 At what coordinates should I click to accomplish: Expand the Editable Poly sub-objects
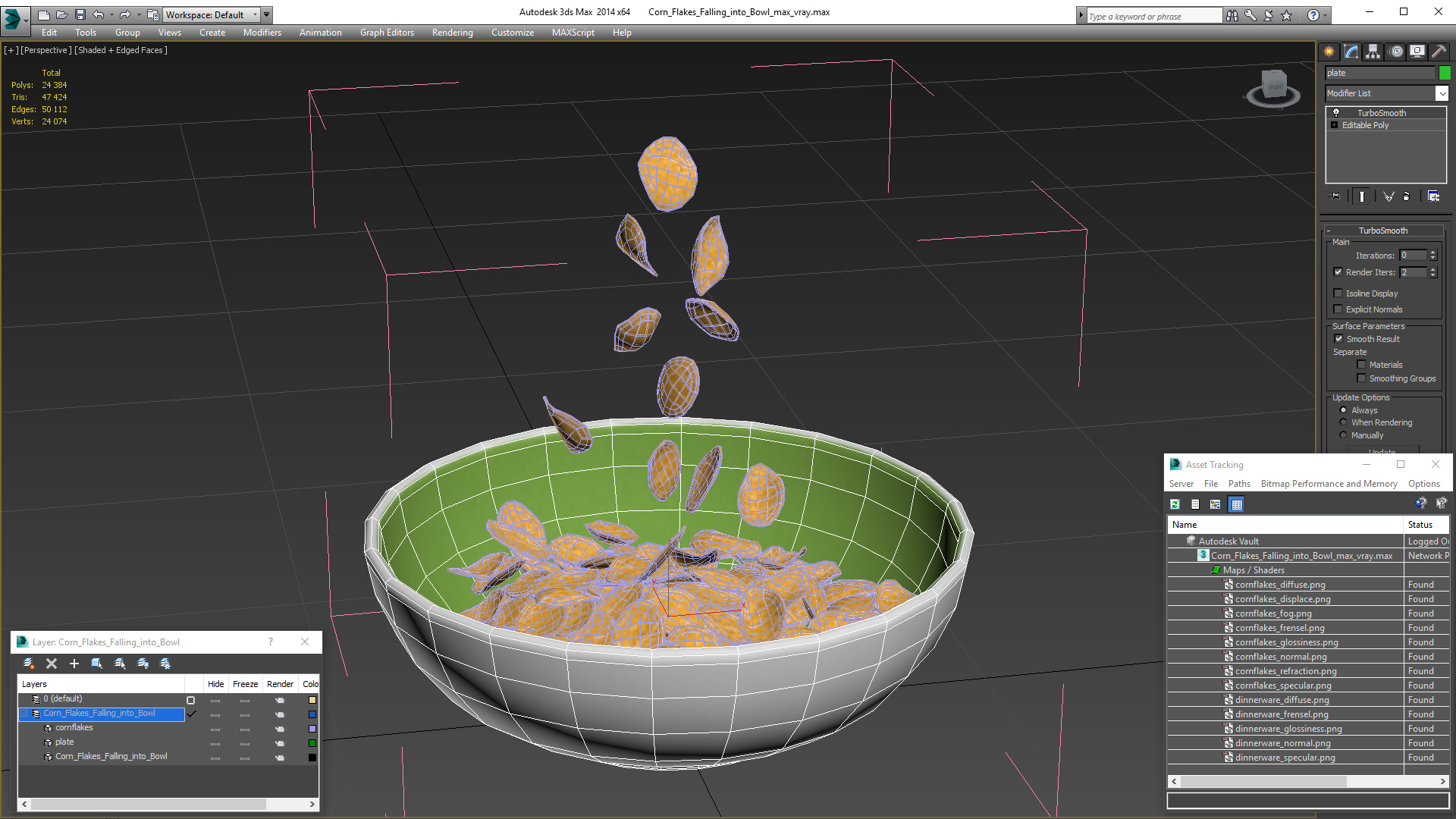(1335, 125)
